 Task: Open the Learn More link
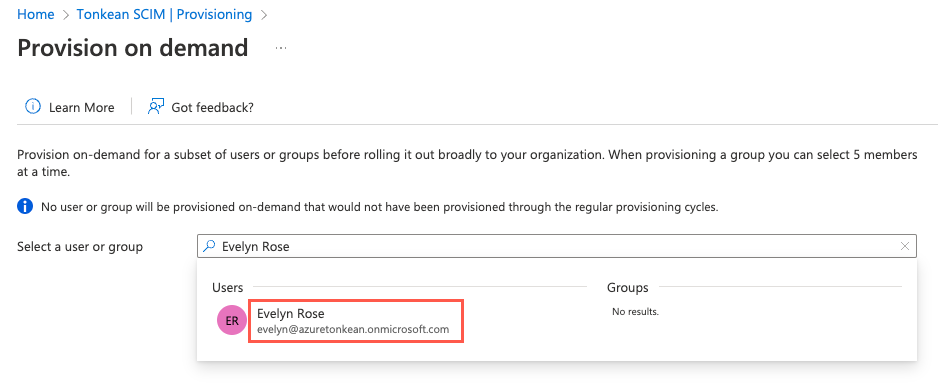[81, 108]
